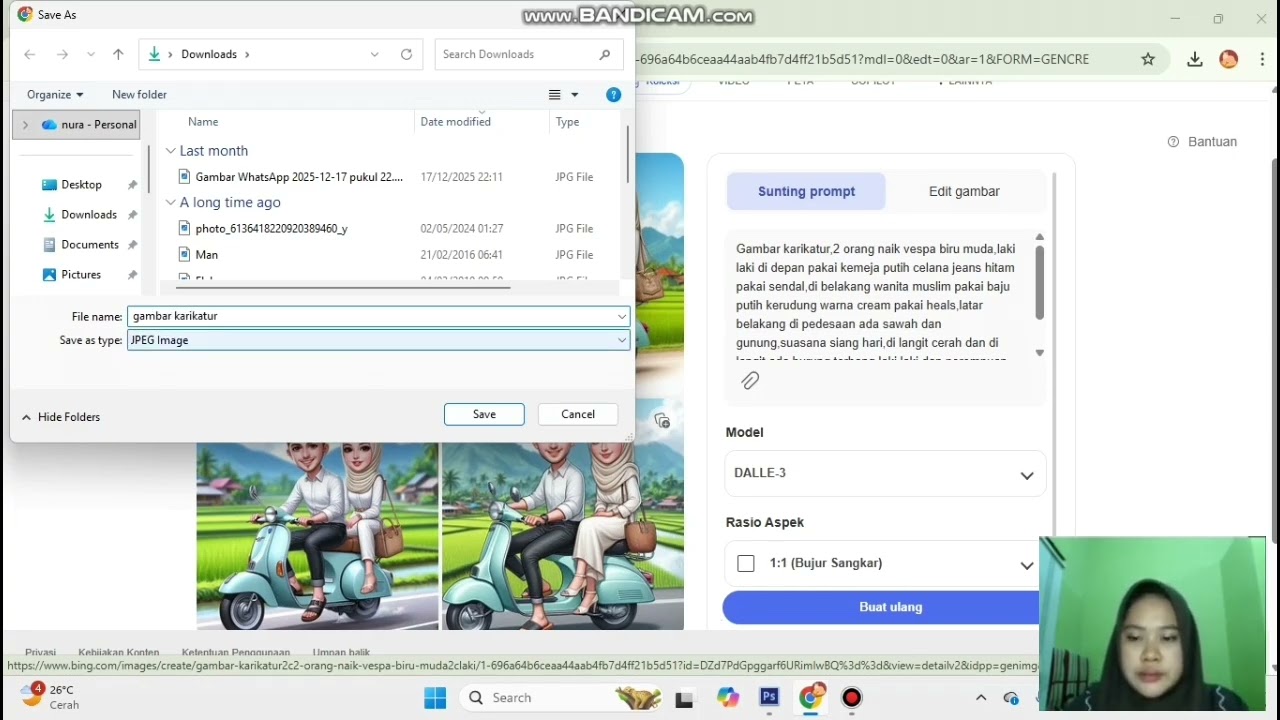Click image collection icon on thumbnail
The image size is (1280, 720).
pos(662,421)
